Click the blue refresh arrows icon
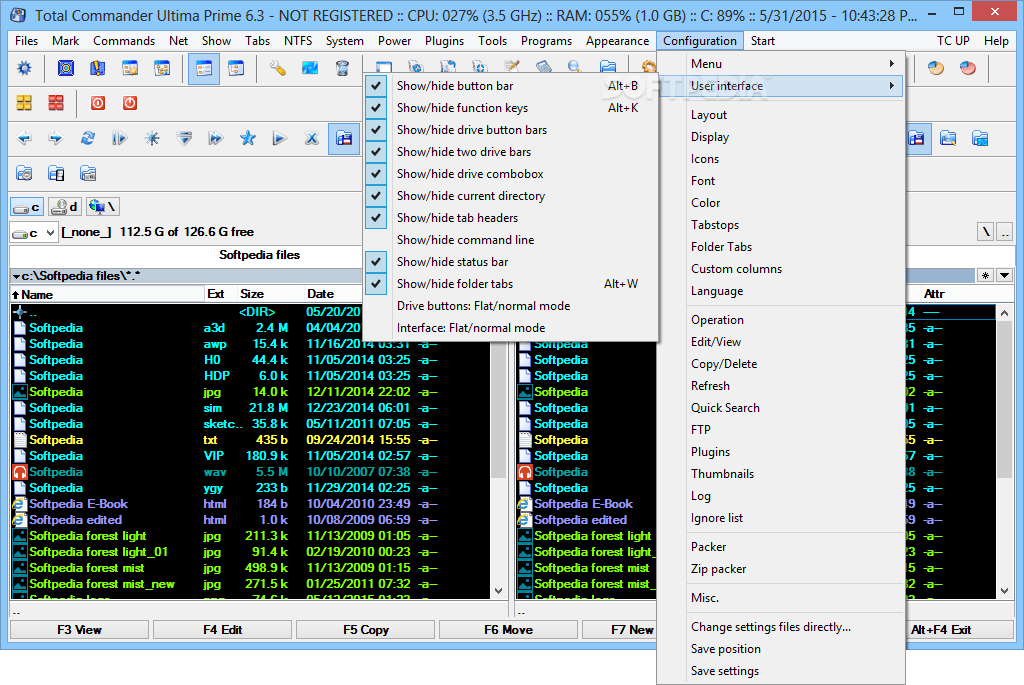Image resolution: width=1024 pixels, height=685 pixels. (88, 138)
